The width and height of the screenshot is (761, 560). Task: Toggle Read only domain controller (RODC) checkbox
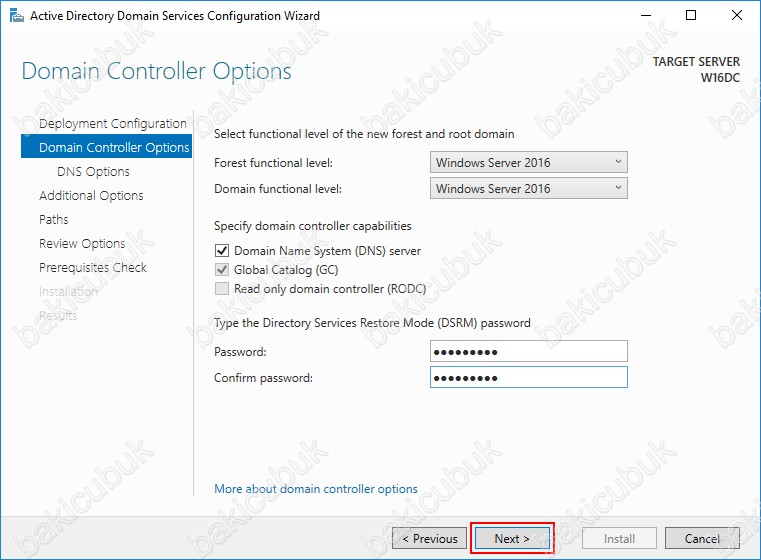[221, 289]
